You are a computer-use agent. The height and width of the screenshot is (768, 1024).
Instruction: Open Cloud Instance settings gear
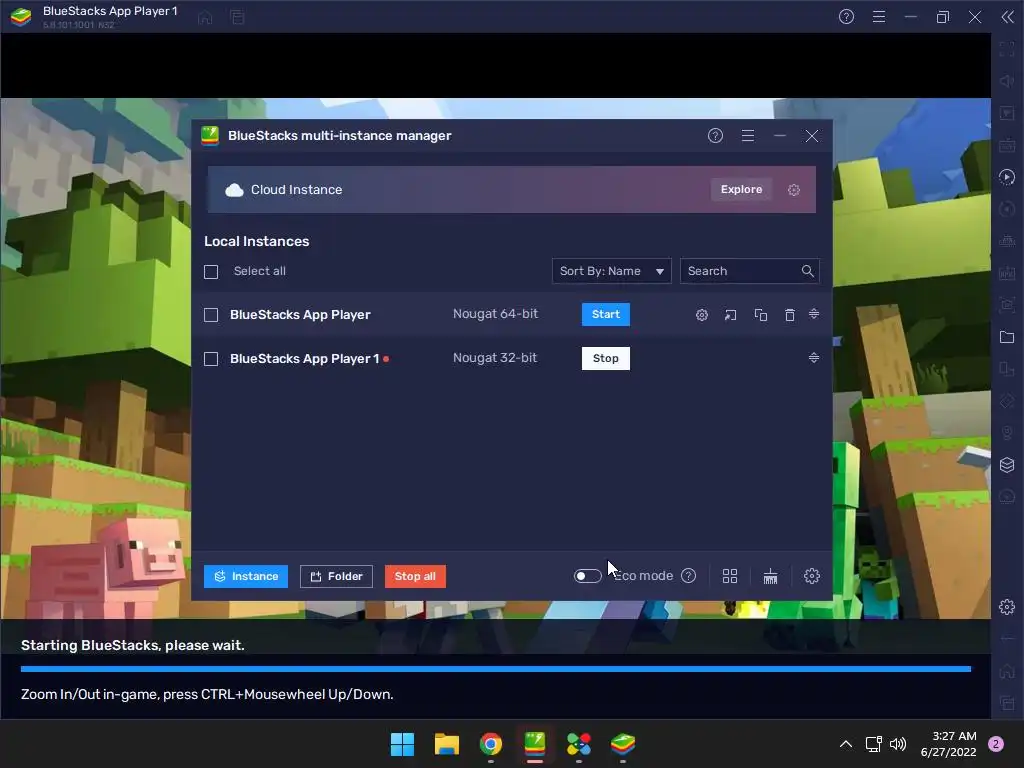[x=793, y=189]
